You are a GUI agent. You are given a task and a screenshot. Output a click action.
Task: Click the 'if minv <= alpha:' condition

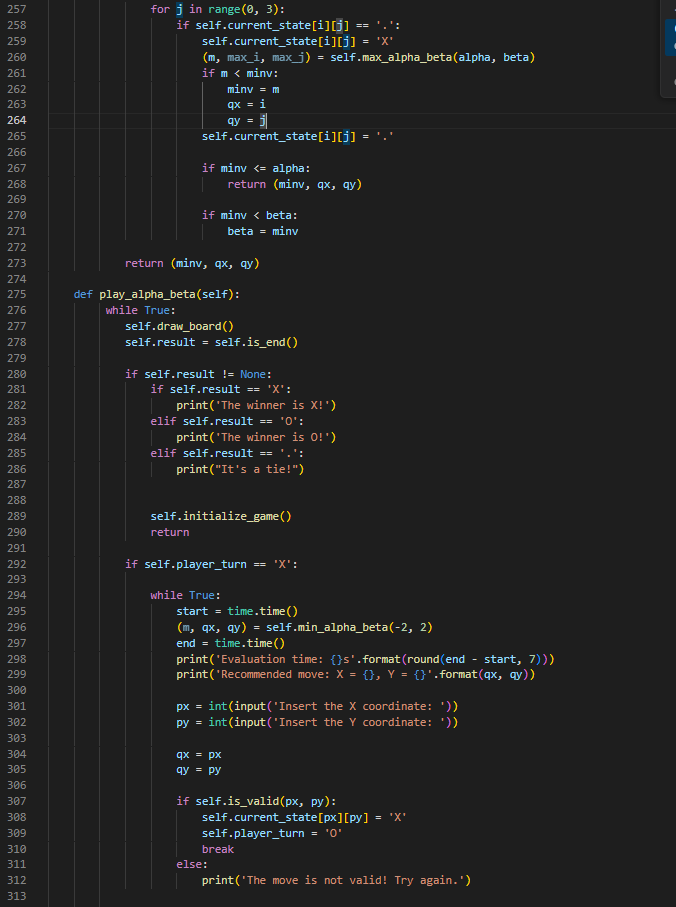(256, 168)
